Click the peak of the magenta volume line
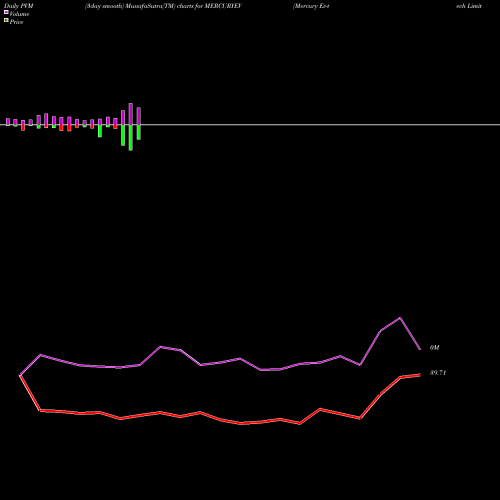The image size is (500, 500). pos(400,318)
